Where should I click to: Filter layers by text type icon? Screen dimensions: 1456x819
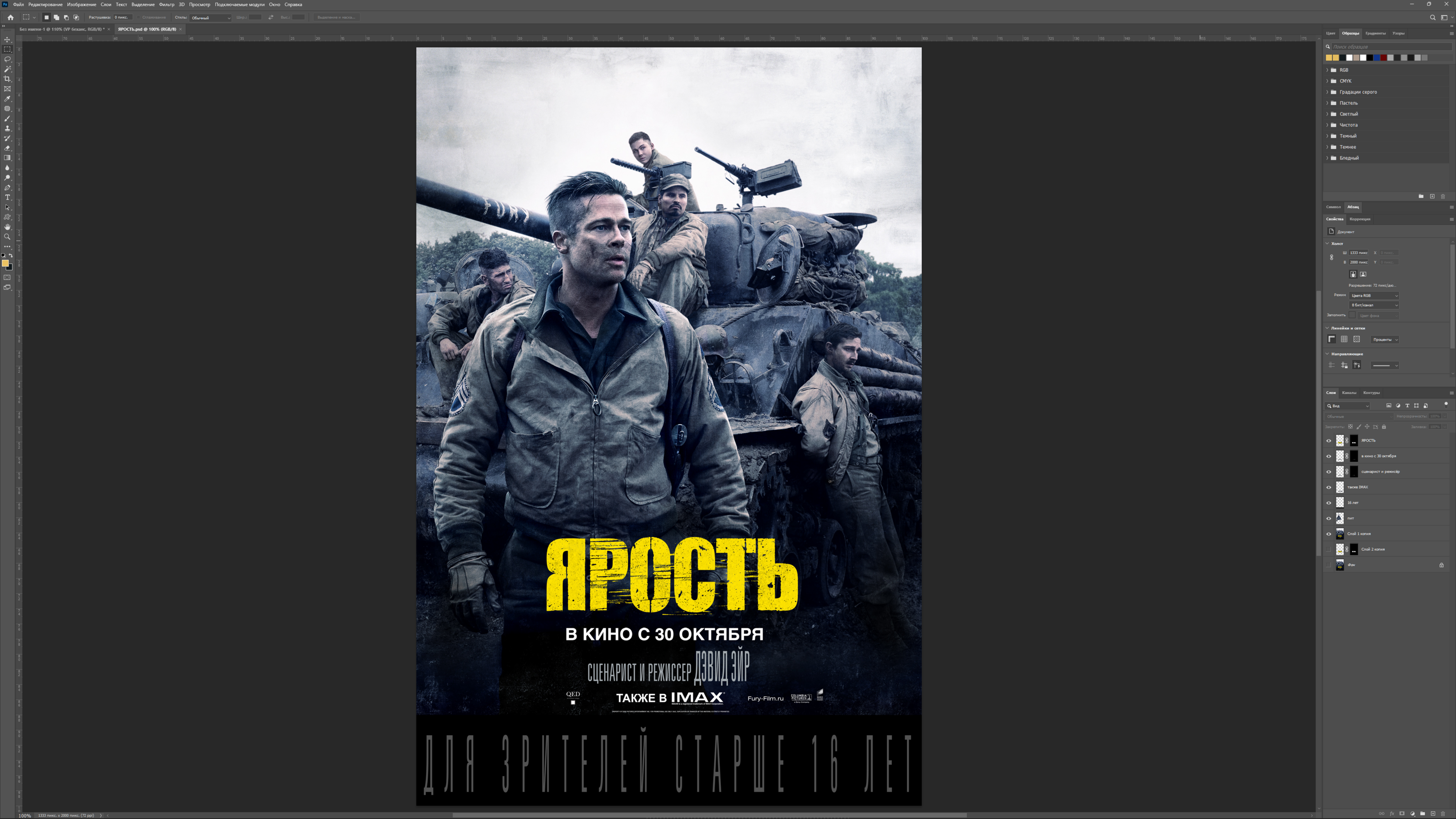1407,406
